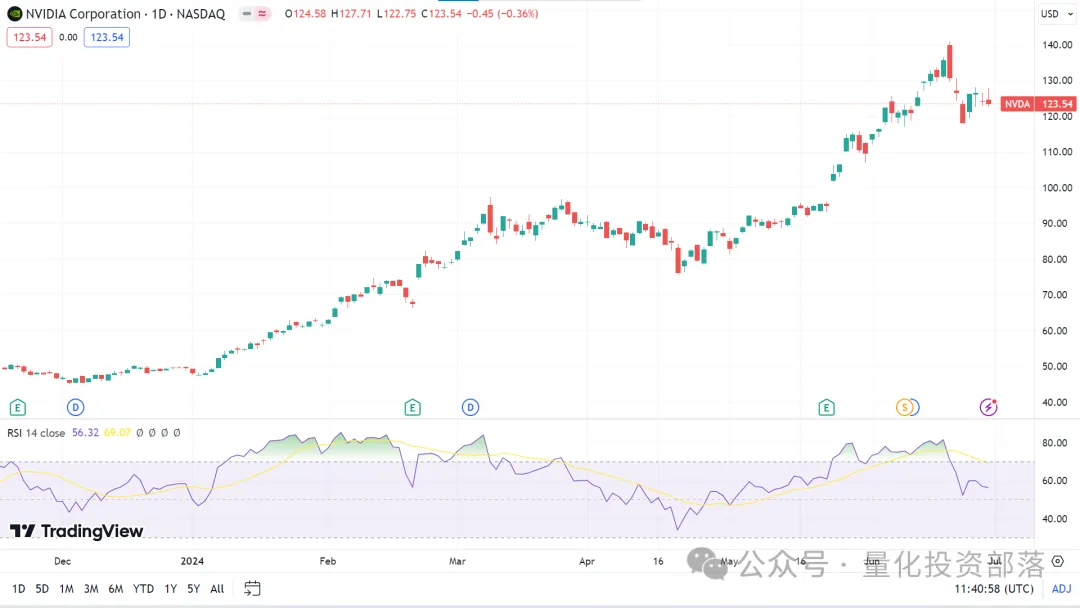Select the 5D time range
Screen dimensions: 1080x608
click(42, 589)
